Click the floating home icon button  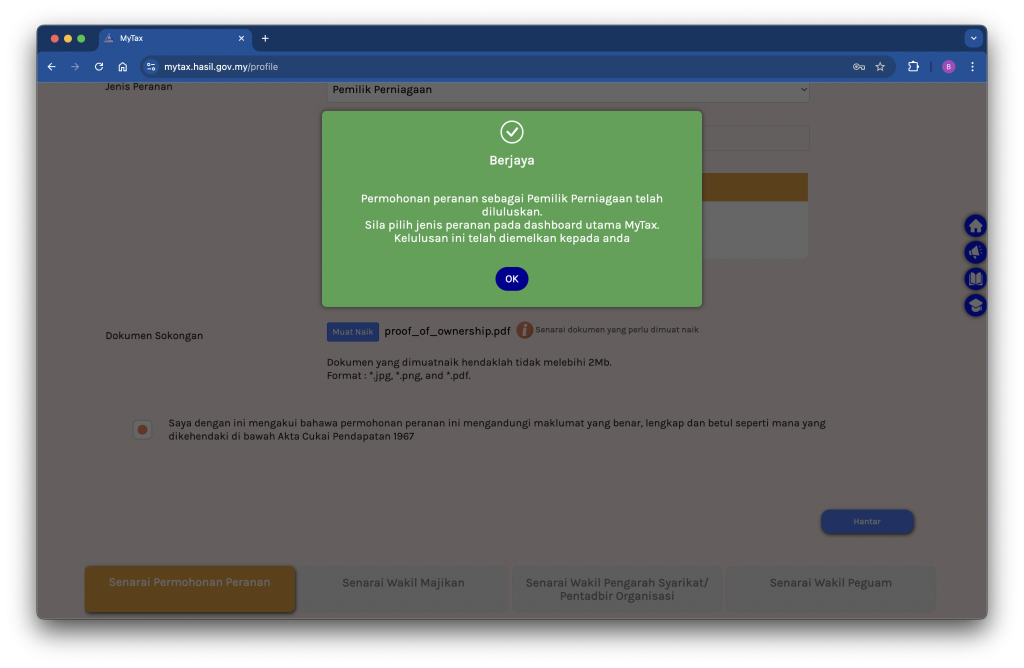click(x=975, y=226)
